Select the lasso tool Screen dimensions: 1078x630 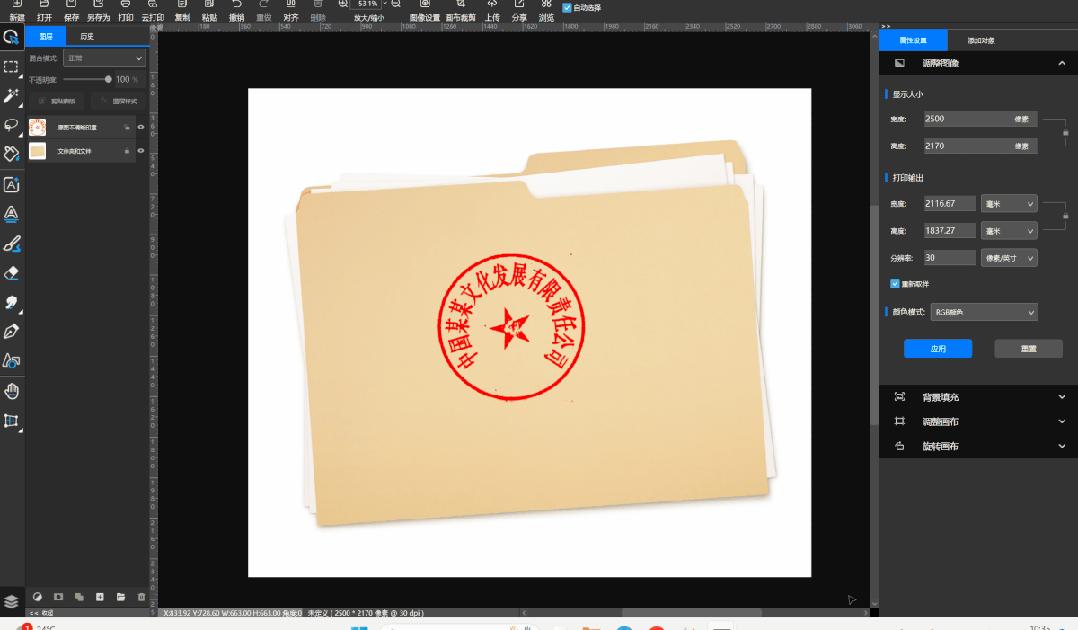tap(11, 125)
